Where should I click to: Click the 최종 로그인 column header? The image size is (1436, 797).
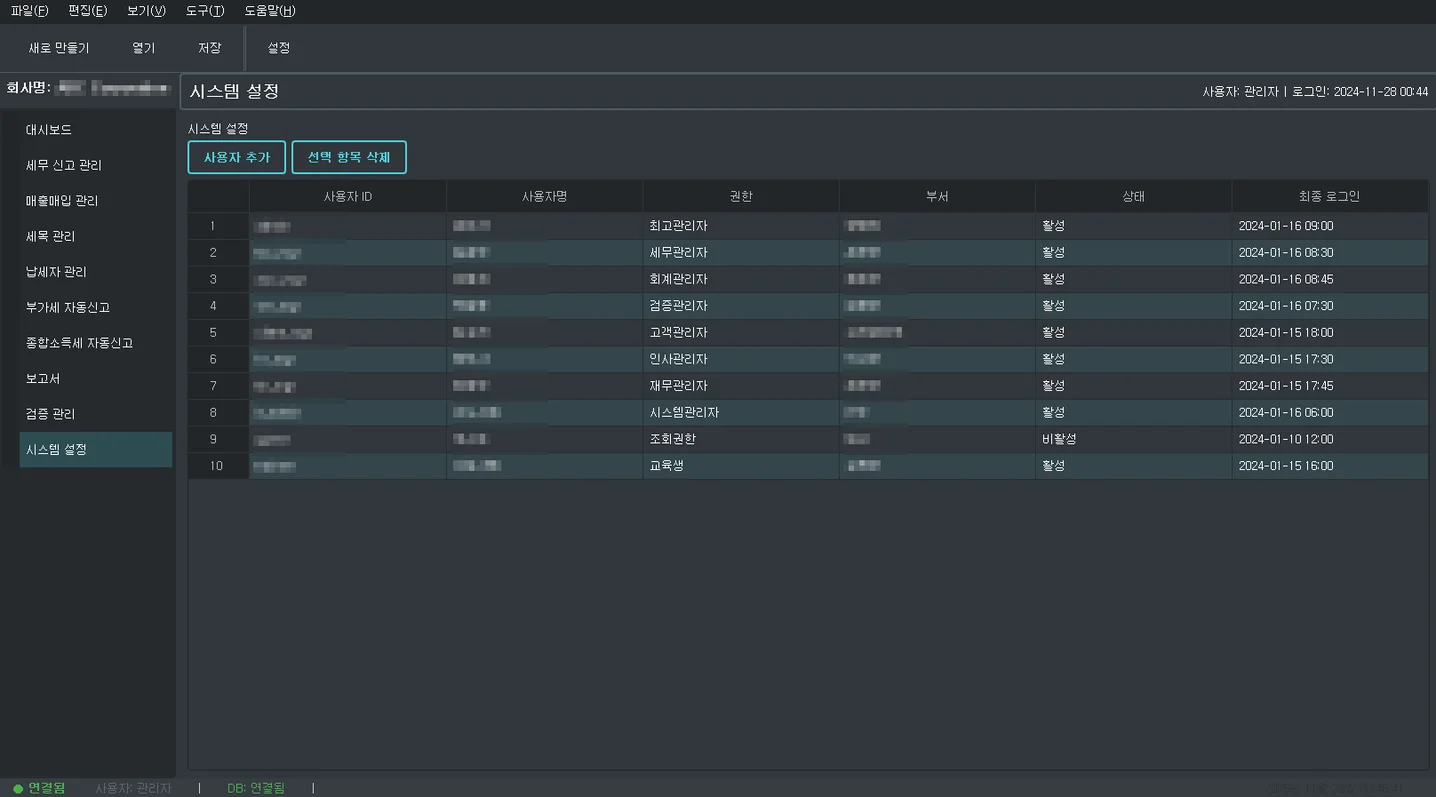pyautogui.click(x=1329, y=197)
